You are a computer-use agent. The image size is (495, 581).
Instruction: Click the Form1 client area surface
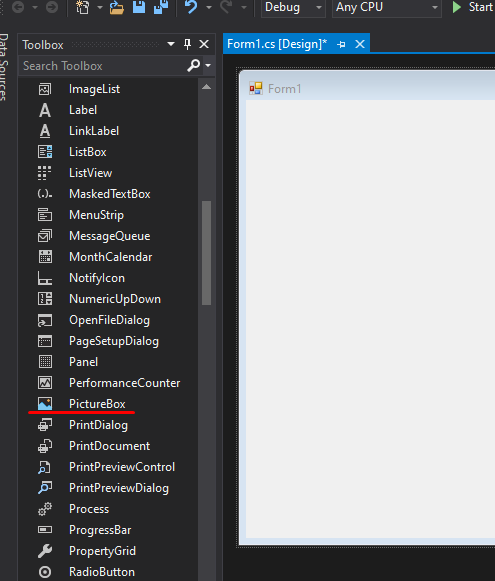click(x=371, y=319)
